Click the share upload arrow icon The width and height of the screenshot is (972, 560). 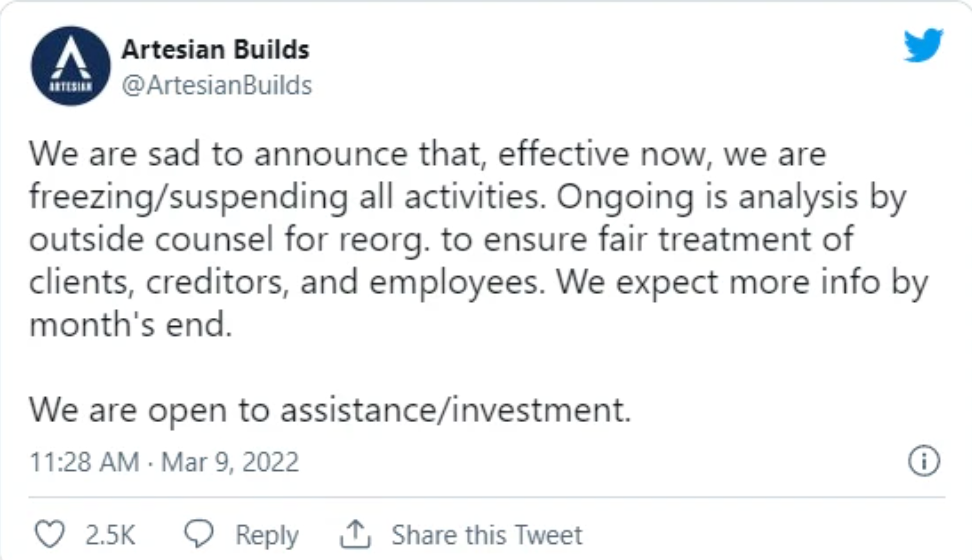[x=355, y=534]
